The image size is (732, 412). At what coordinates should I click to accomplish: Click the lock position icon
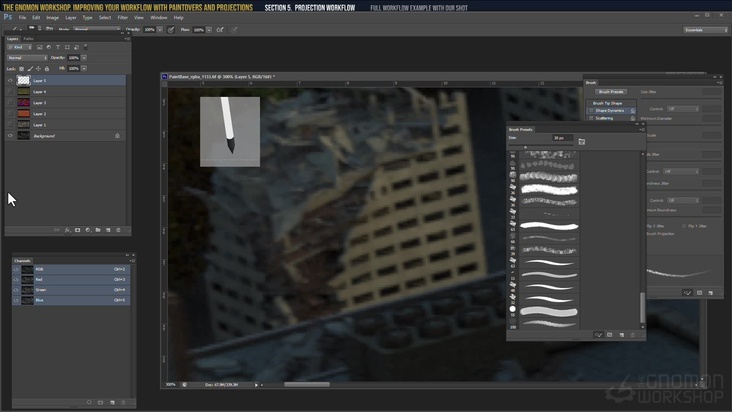(38, 69)
